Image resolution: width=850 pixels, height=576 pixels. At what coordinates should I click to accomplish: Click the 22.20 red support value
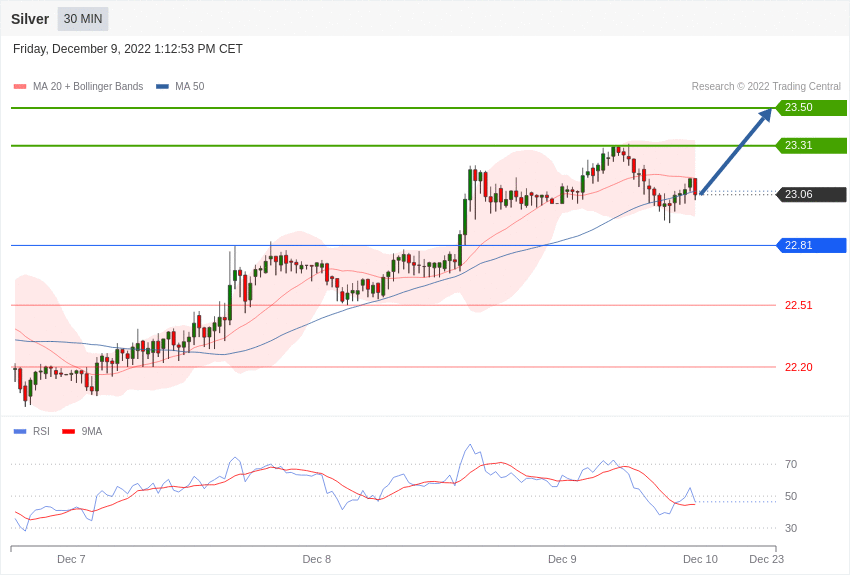coord(799,367)
